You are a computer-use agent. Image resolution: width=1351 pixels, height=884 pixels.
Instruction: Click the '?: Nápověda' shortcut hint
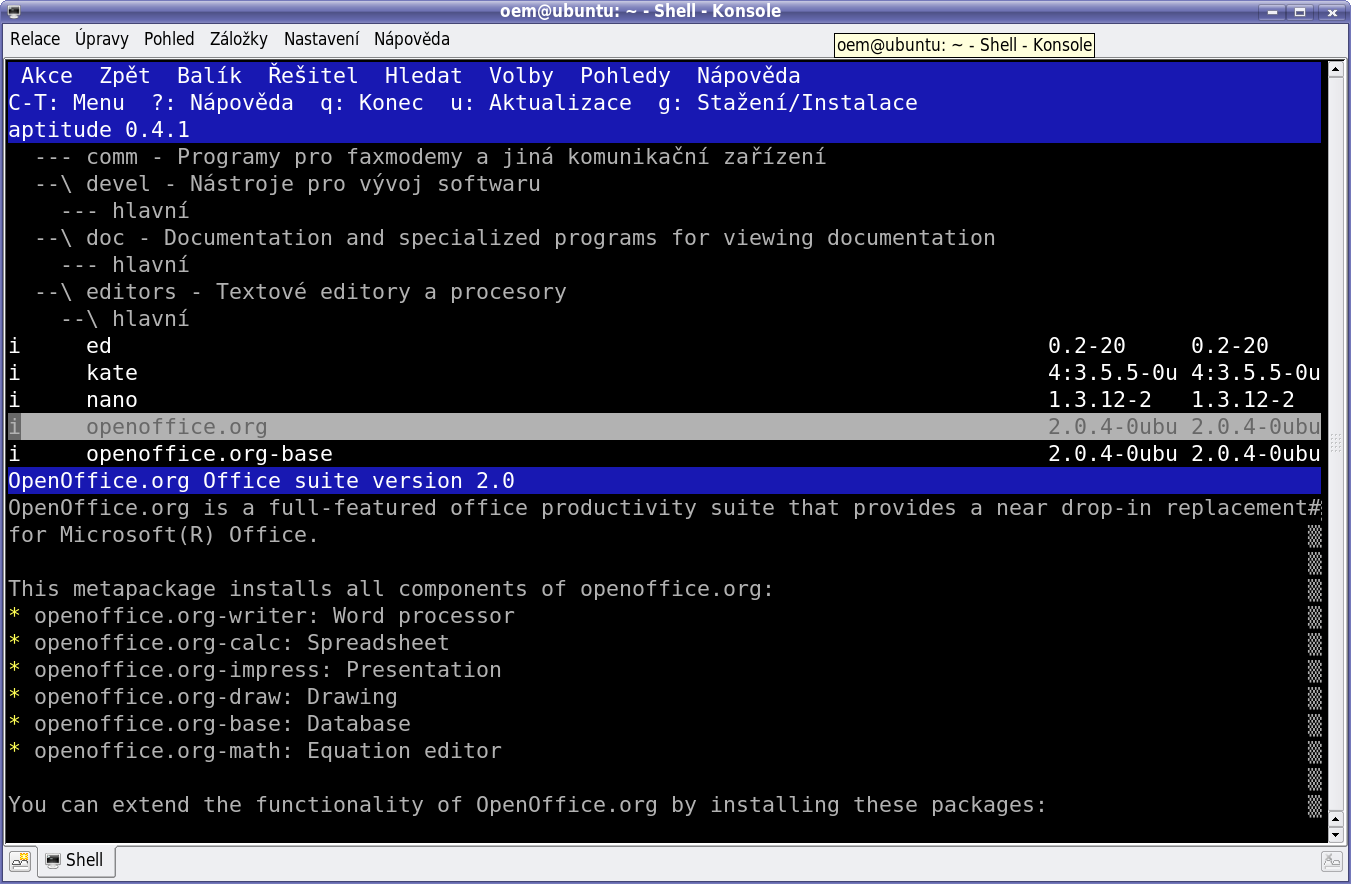[223, 103]
